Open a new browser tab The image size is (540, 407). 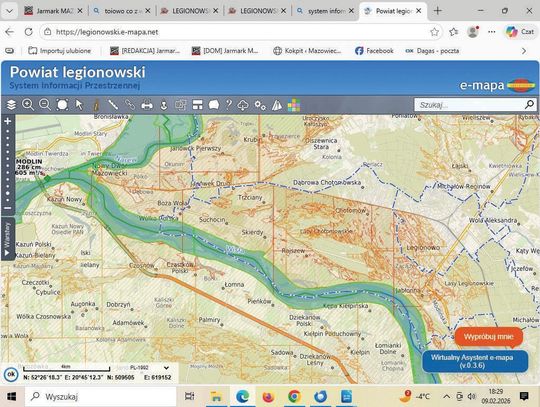coord(438,11)
